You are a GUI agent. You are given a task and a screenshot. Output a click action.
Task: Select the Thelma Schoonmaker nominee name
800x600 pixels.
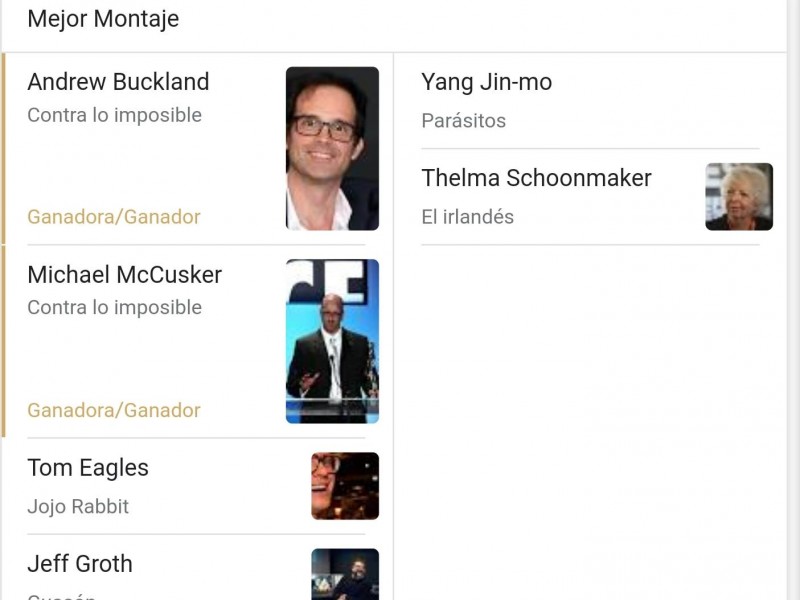point(536,178)
